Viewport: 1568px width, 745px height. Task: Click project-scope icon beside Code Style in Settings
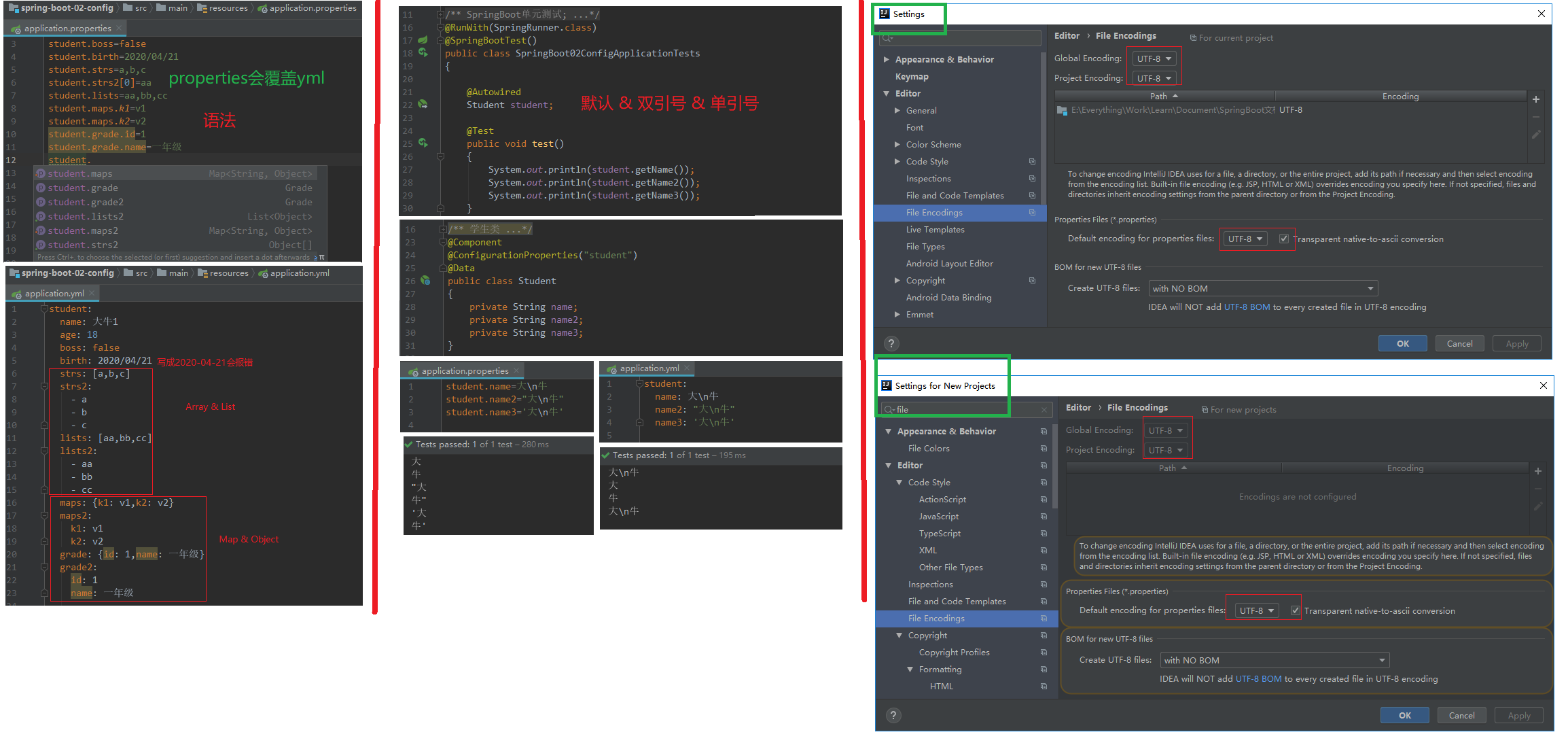1032,162
